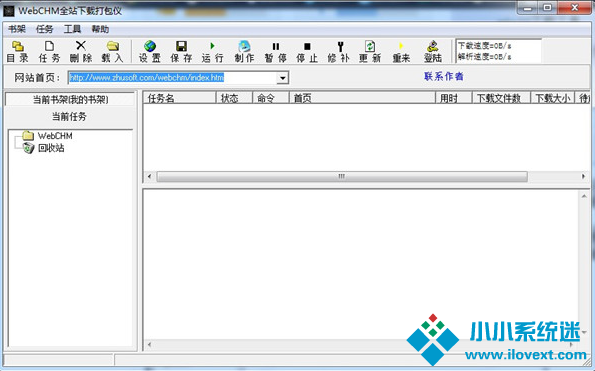Click the 更新 (Update) refresh icon

coord(370,46)
